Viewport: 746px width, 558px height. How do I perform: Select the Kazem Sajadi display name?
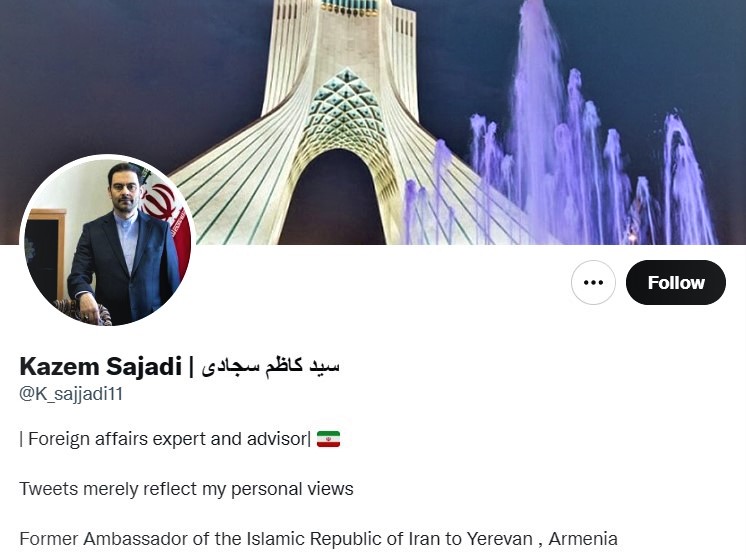tap(101, 366)
